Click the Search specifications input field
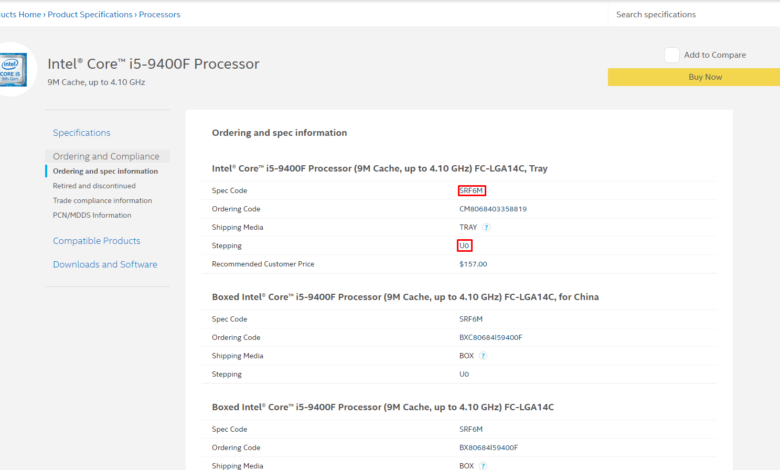This screenshot has width=780, height=470. tap(694, 14)
